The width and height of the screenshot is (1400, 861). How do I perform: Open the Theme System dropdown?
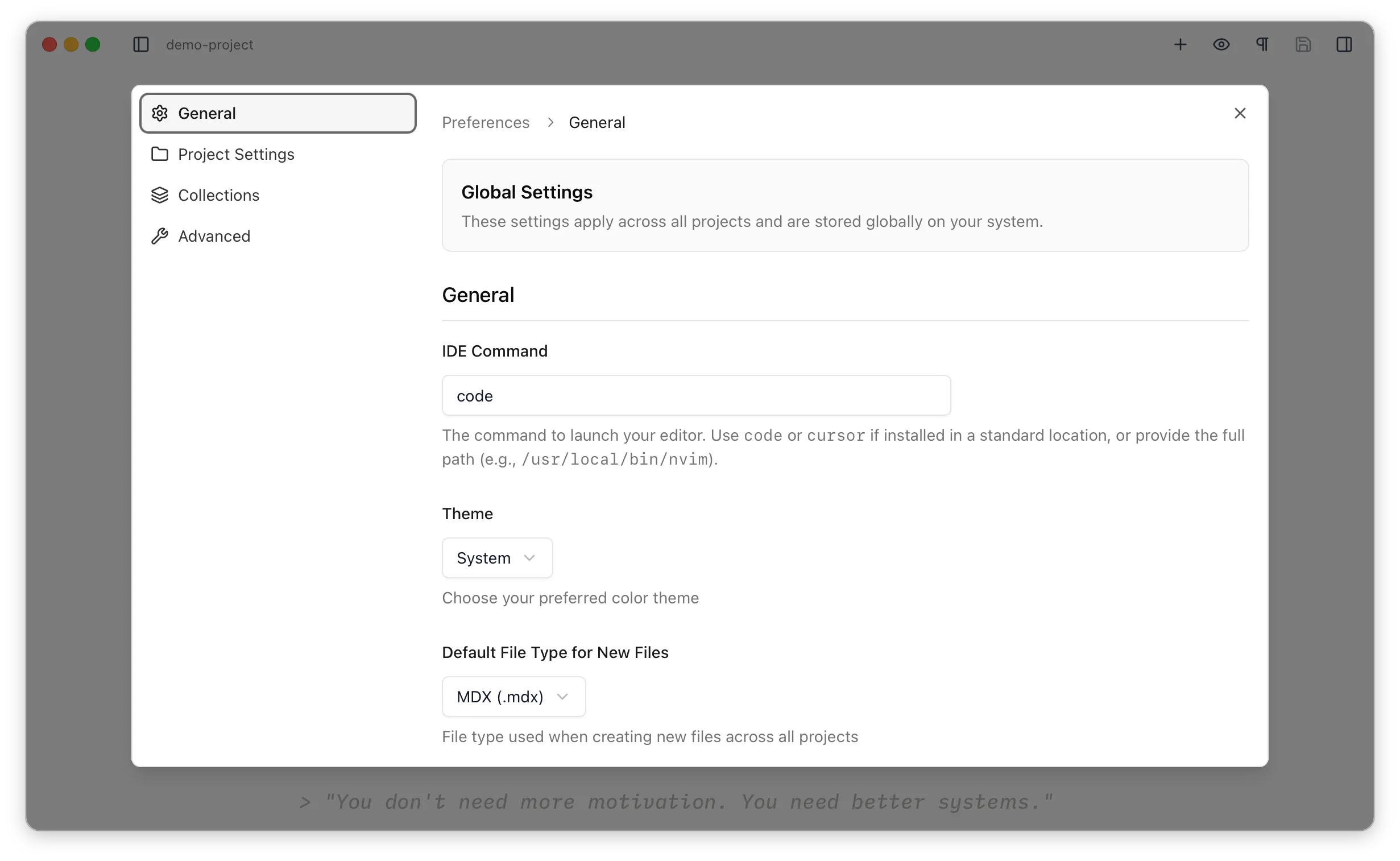497,558
